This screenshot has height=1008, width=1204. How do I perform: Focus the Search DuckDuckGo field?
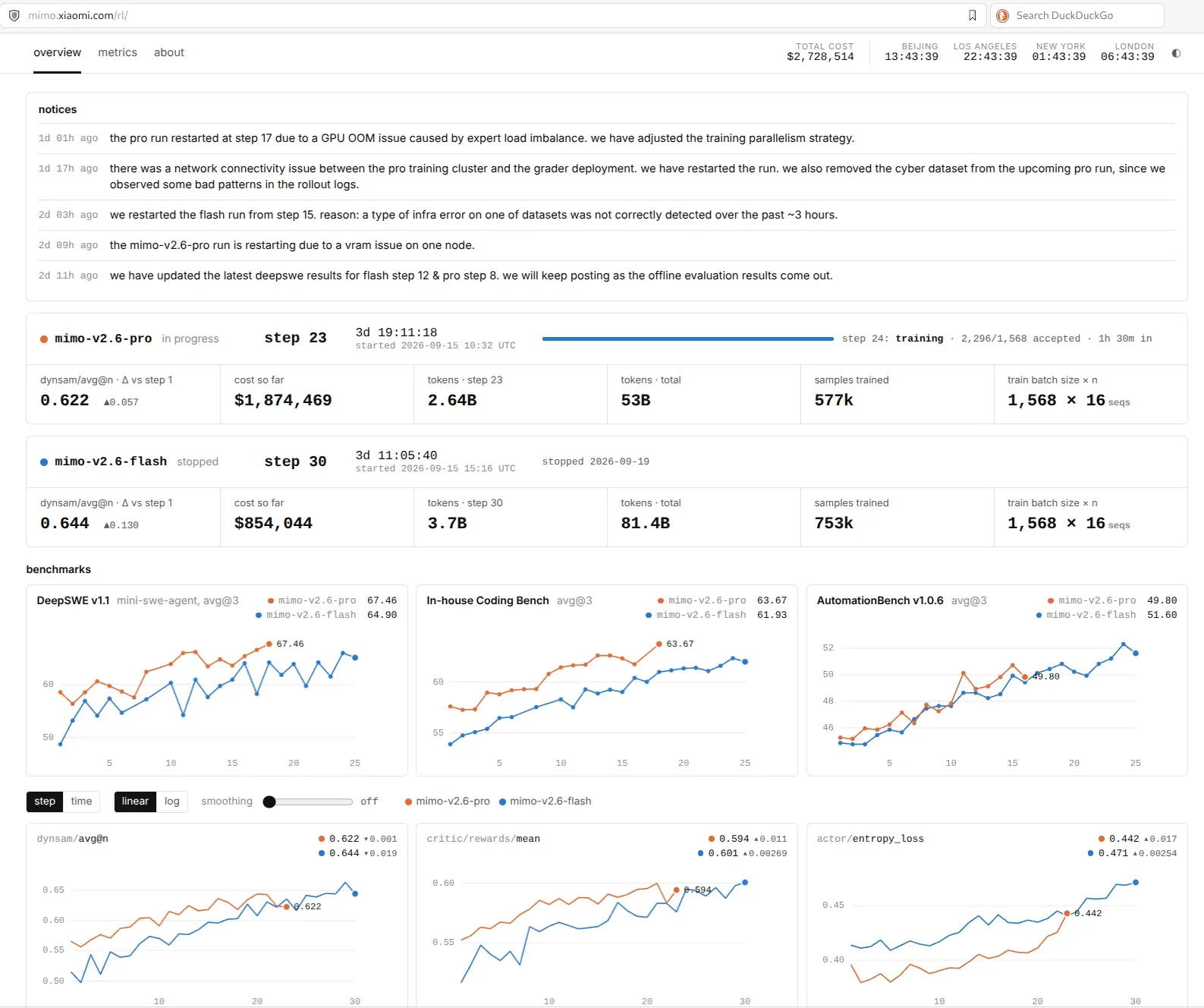click(1077, 15)
